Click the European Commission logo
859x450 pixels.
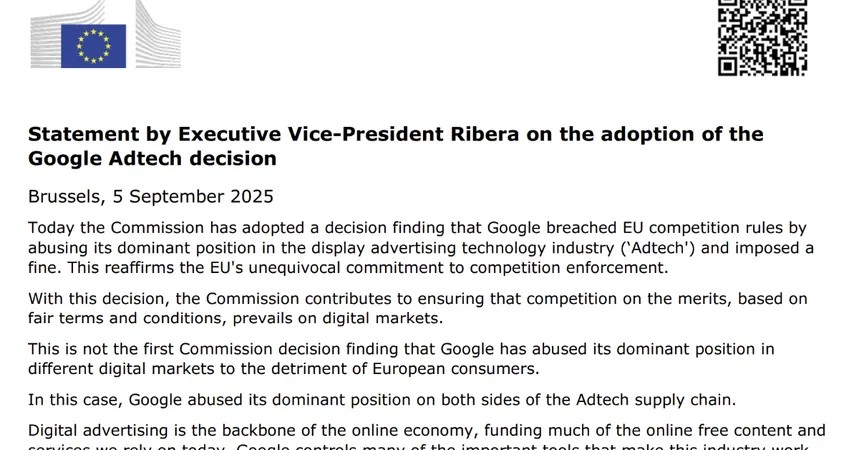(x=105, y=35)
